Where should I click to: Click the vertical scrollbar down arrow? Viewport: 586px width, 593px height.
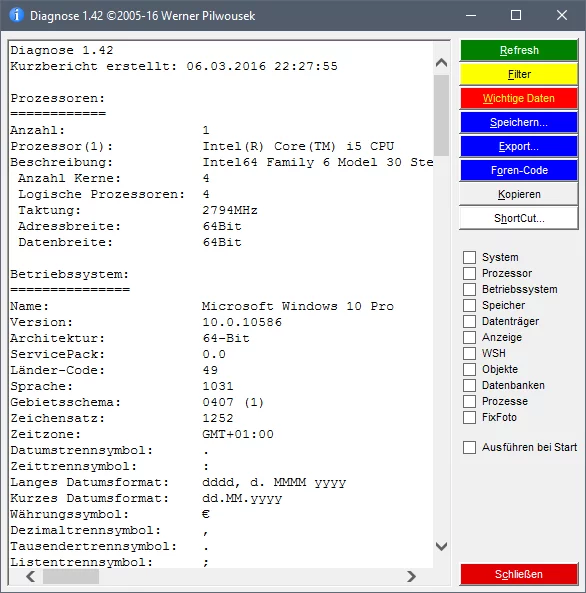point(441,546)
